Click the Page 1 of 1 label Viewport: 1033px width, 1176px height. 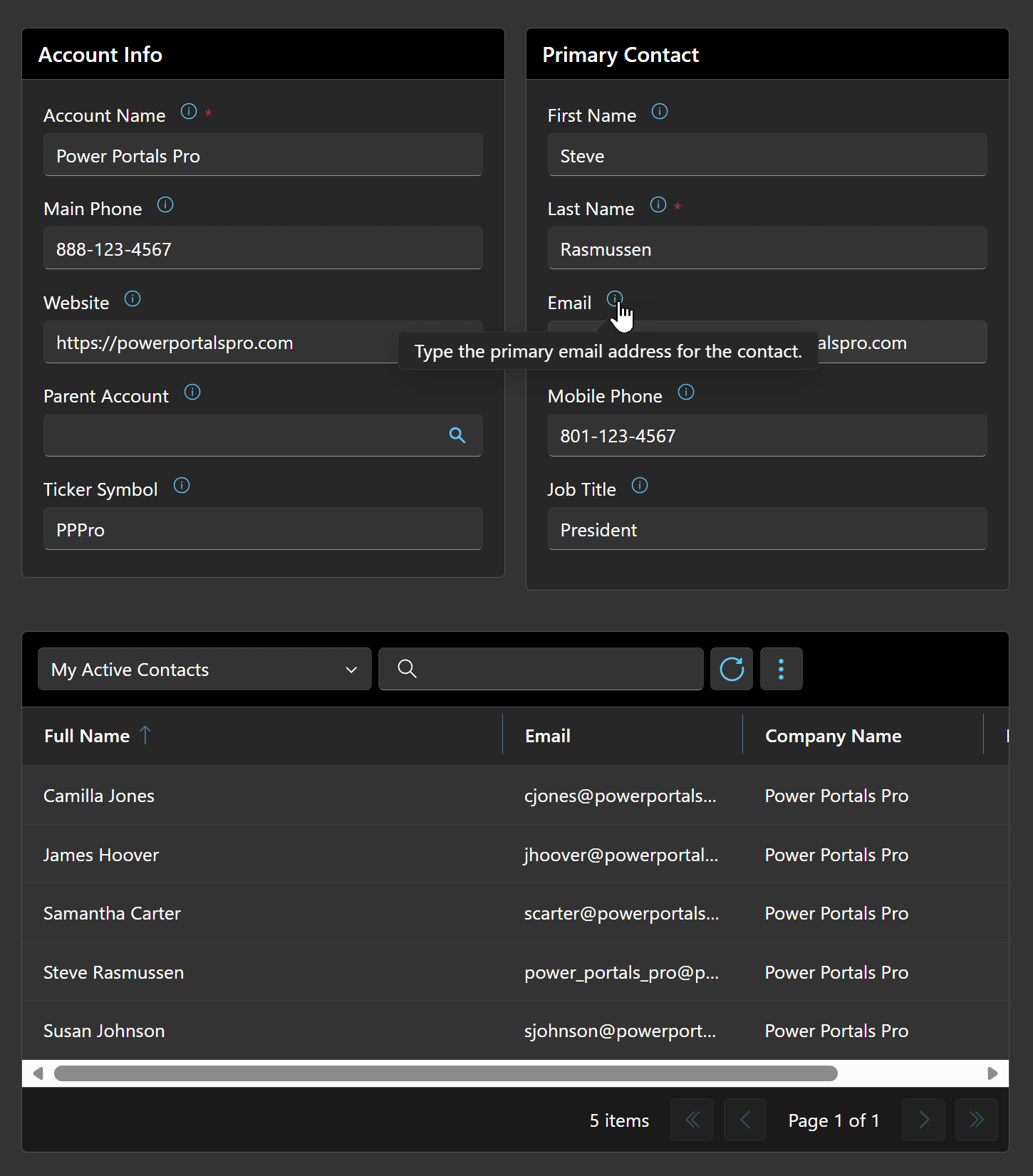[834, 1120]
